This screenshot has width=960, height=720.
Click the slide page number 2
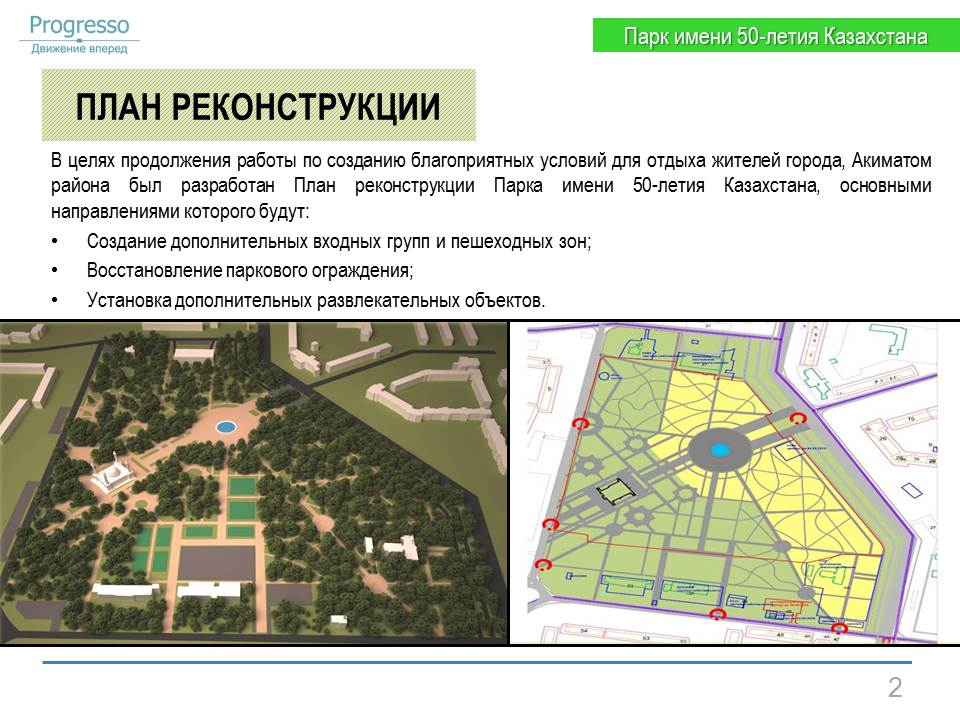point(894,688)
